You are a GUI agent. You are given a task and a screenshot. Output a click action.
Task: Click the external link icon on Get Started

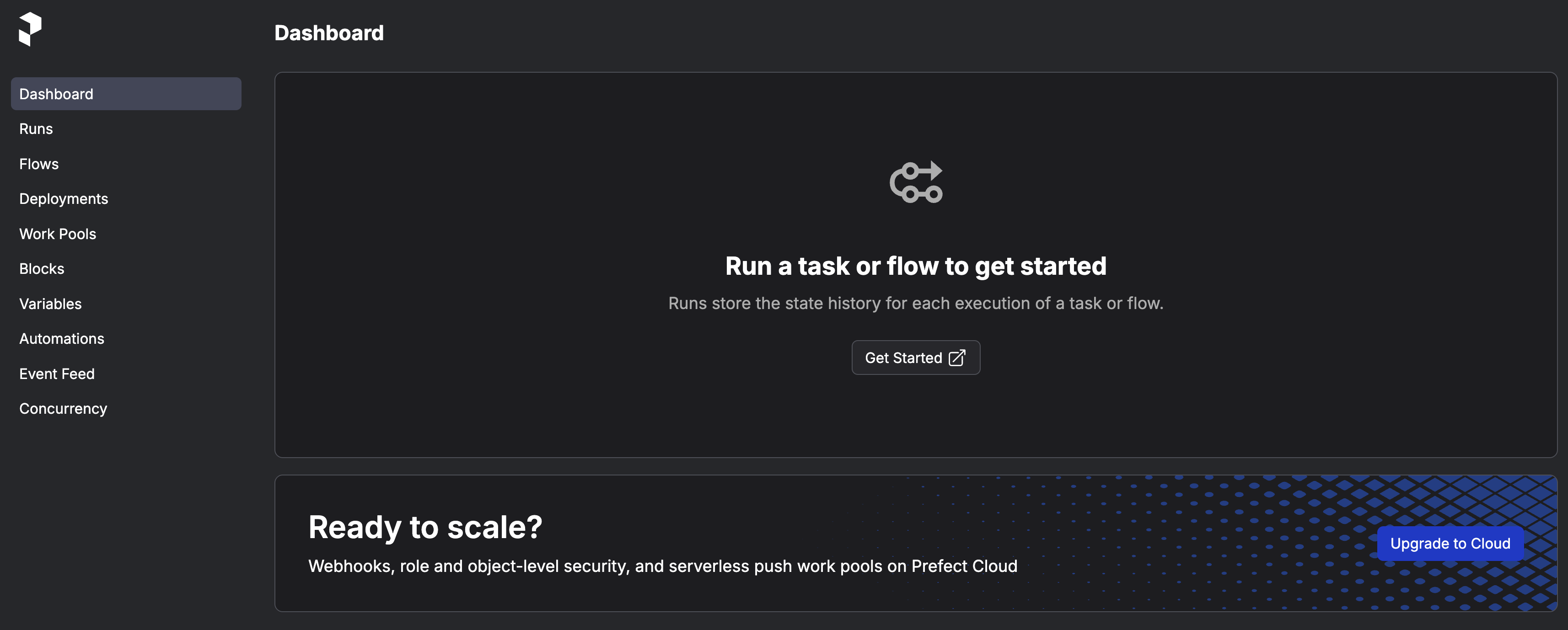click(957, 358)
